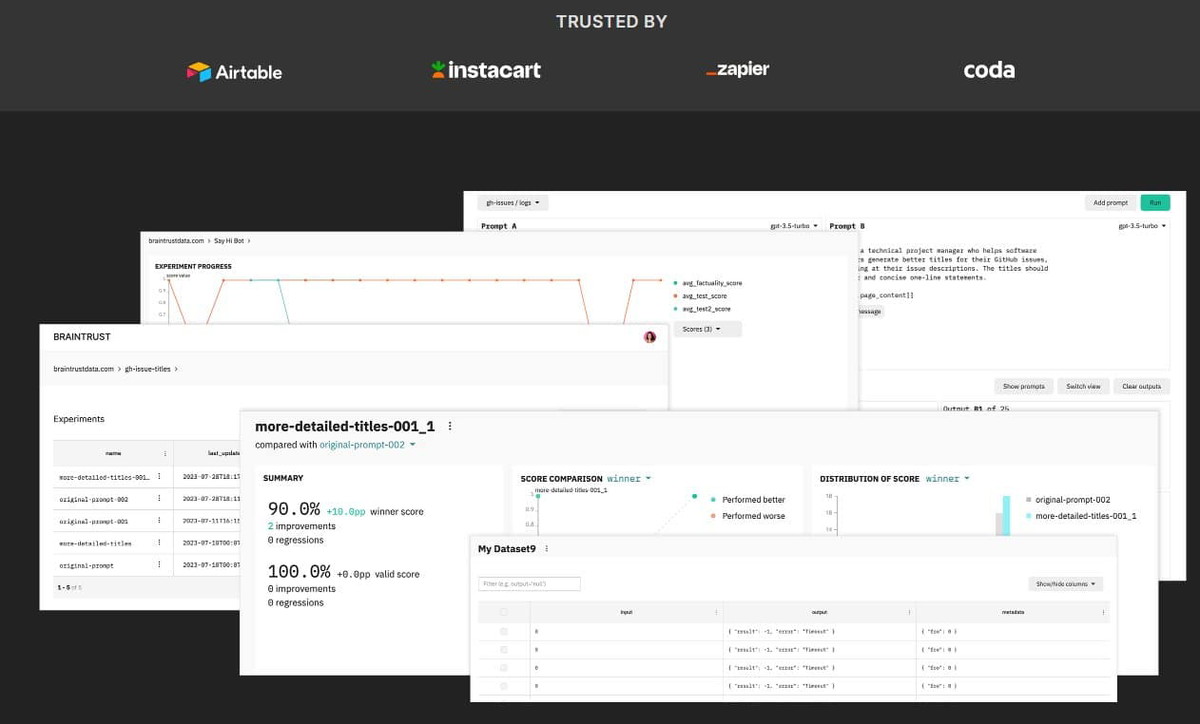Open Prompt B gpt-3.5-turbo model dropdown

tap(1142, 226)
